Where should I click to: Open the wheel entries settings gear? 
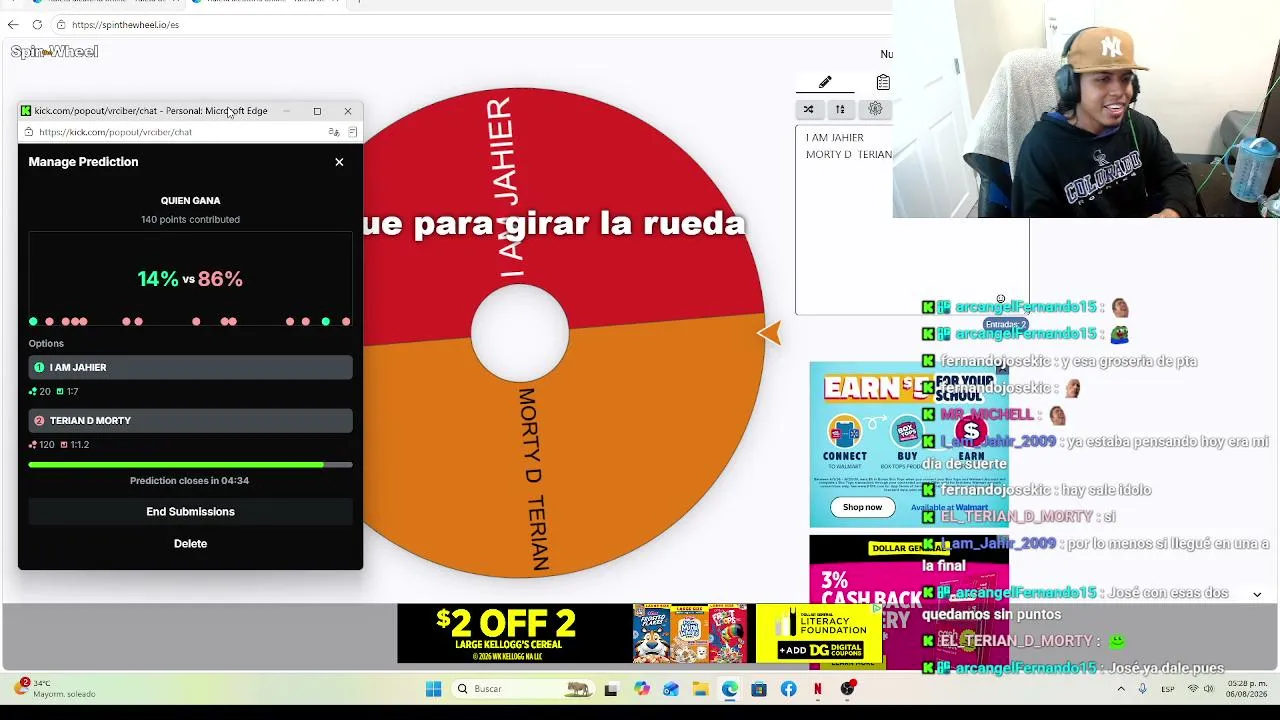(875, 109)
